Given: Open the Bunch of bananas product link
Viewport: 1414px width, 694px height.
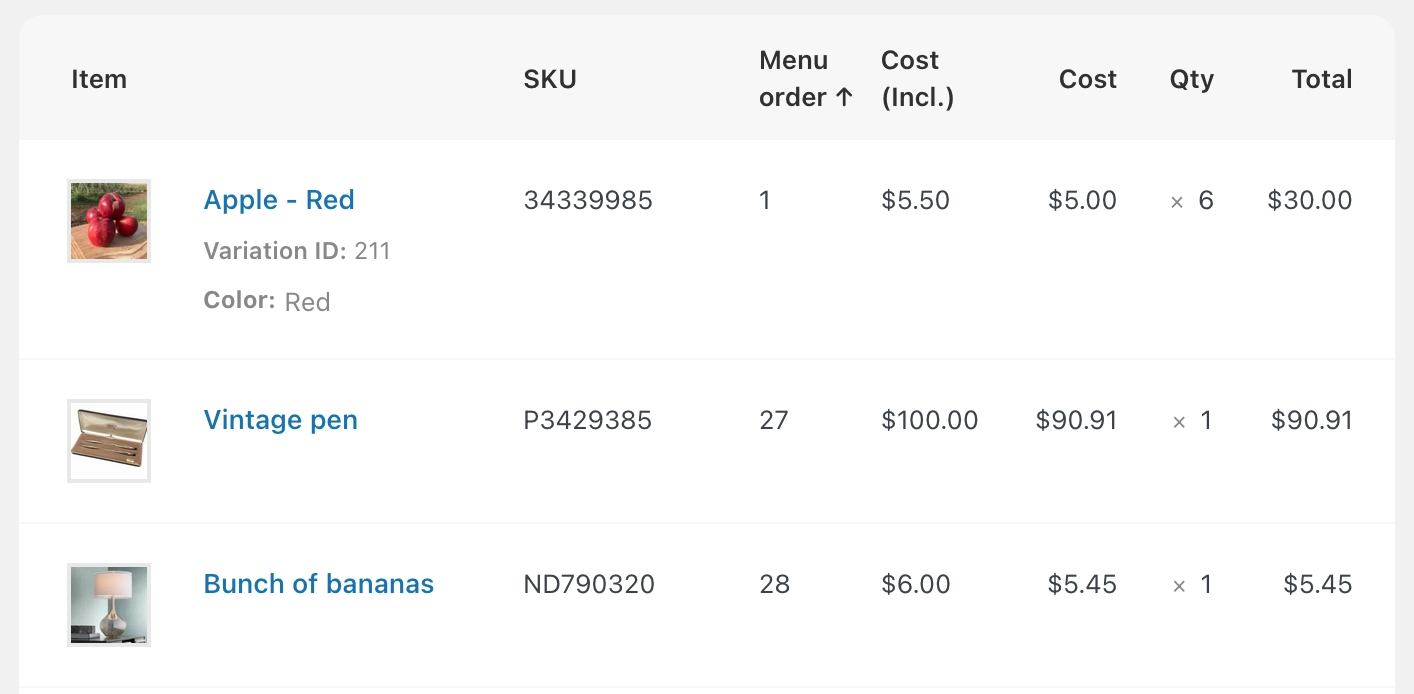Looking at the screenshot, I should (x=319, y=584).
